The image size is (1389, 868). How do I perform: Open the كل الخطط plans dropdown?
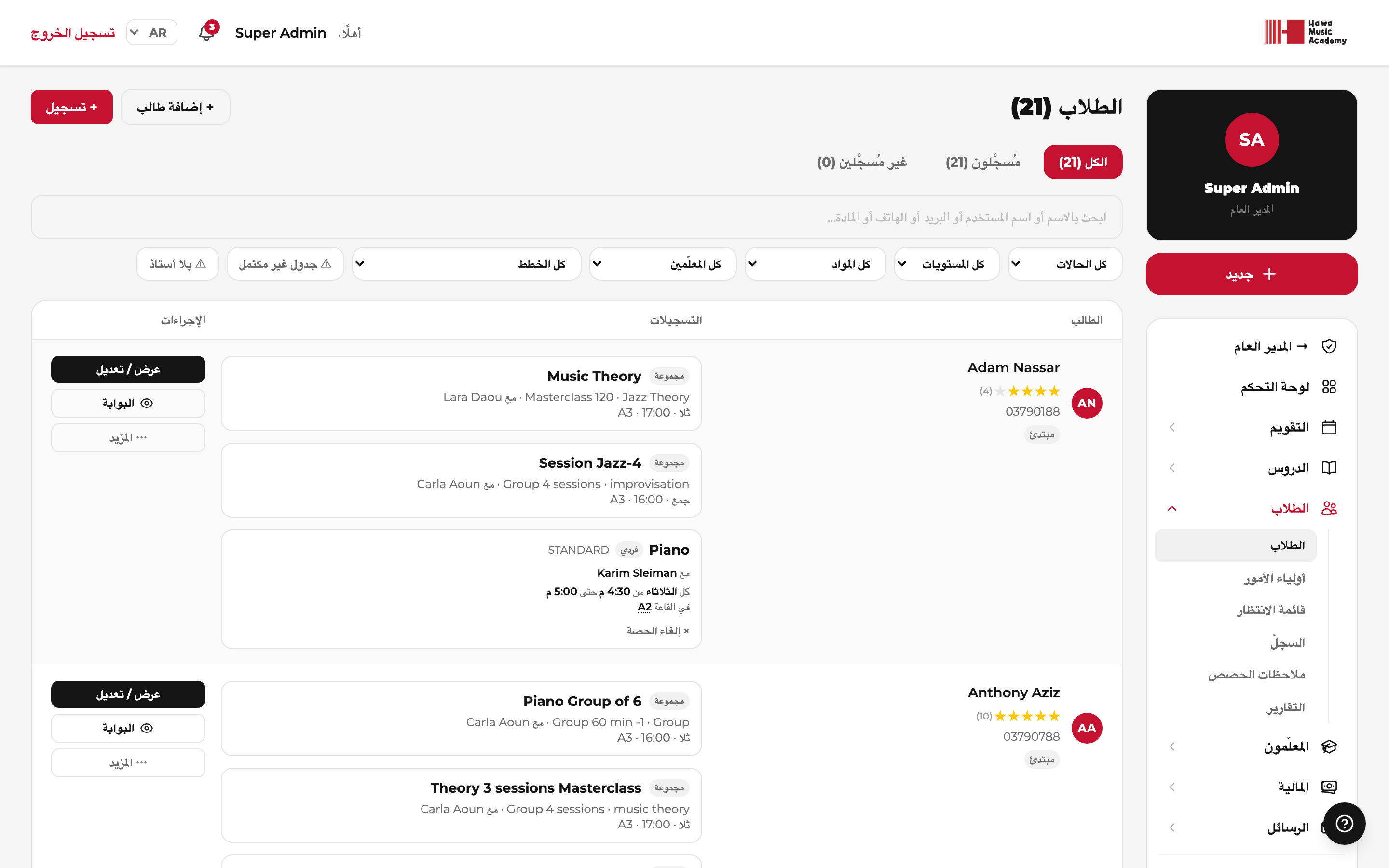pos(467,264)
